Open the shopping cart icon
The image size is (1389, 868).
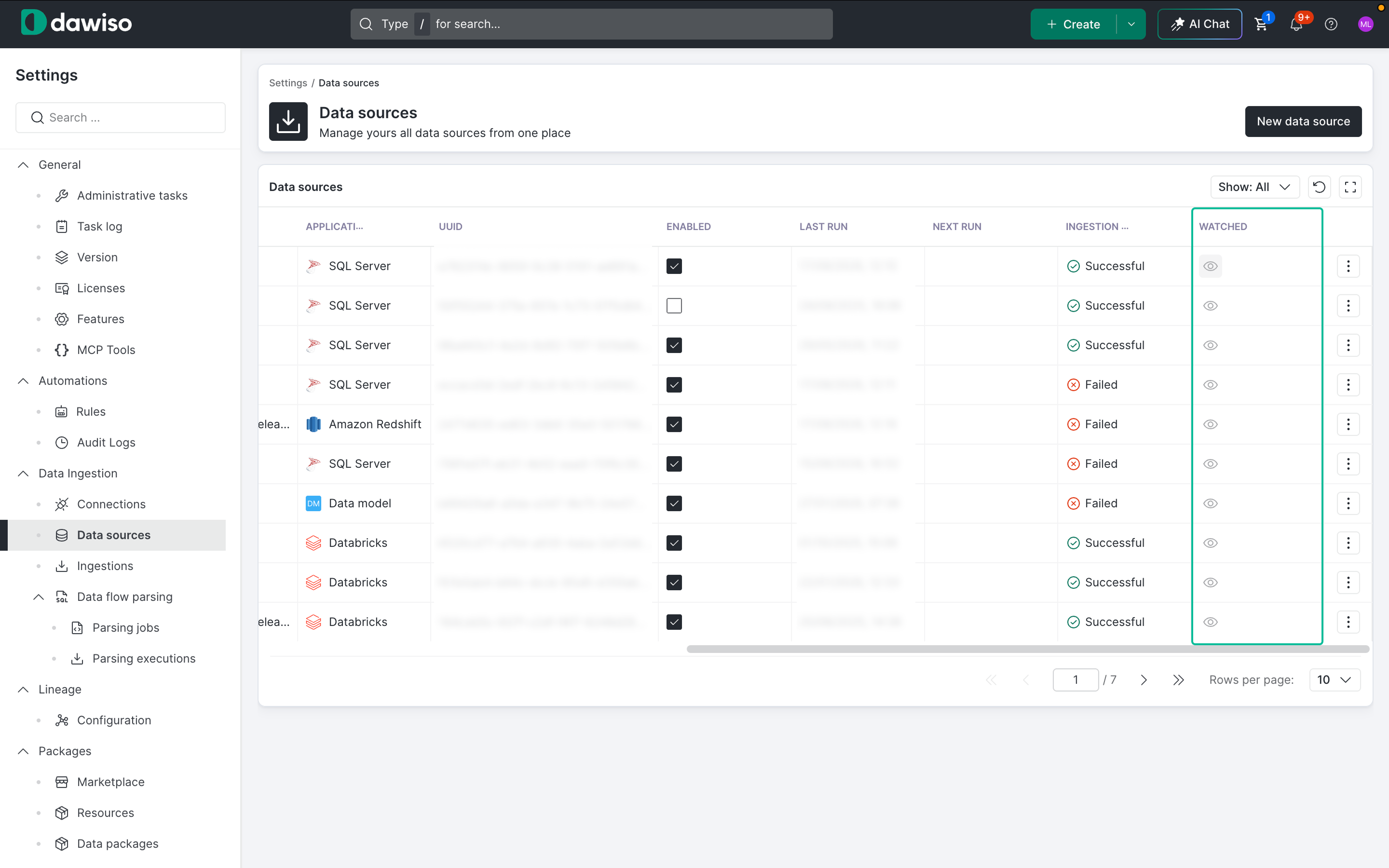pyautogui.click(x=1261, y=24)
